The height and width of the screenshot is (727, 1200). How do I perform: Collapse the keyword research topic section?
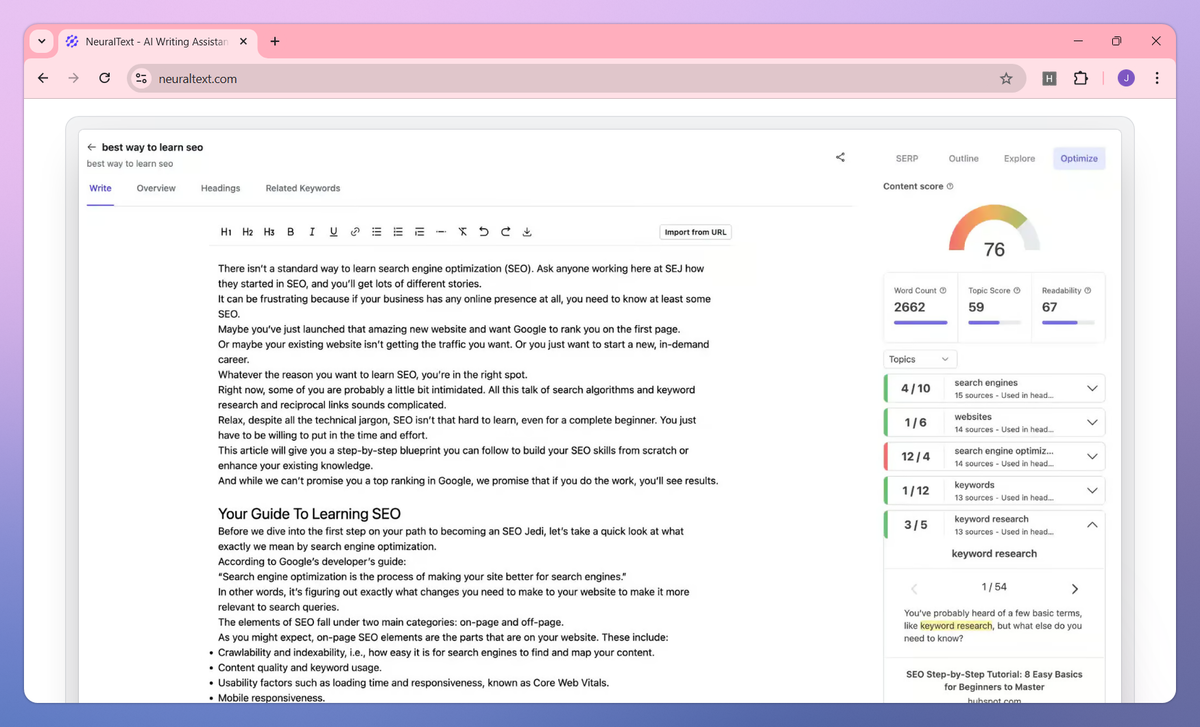point(1092,524)
